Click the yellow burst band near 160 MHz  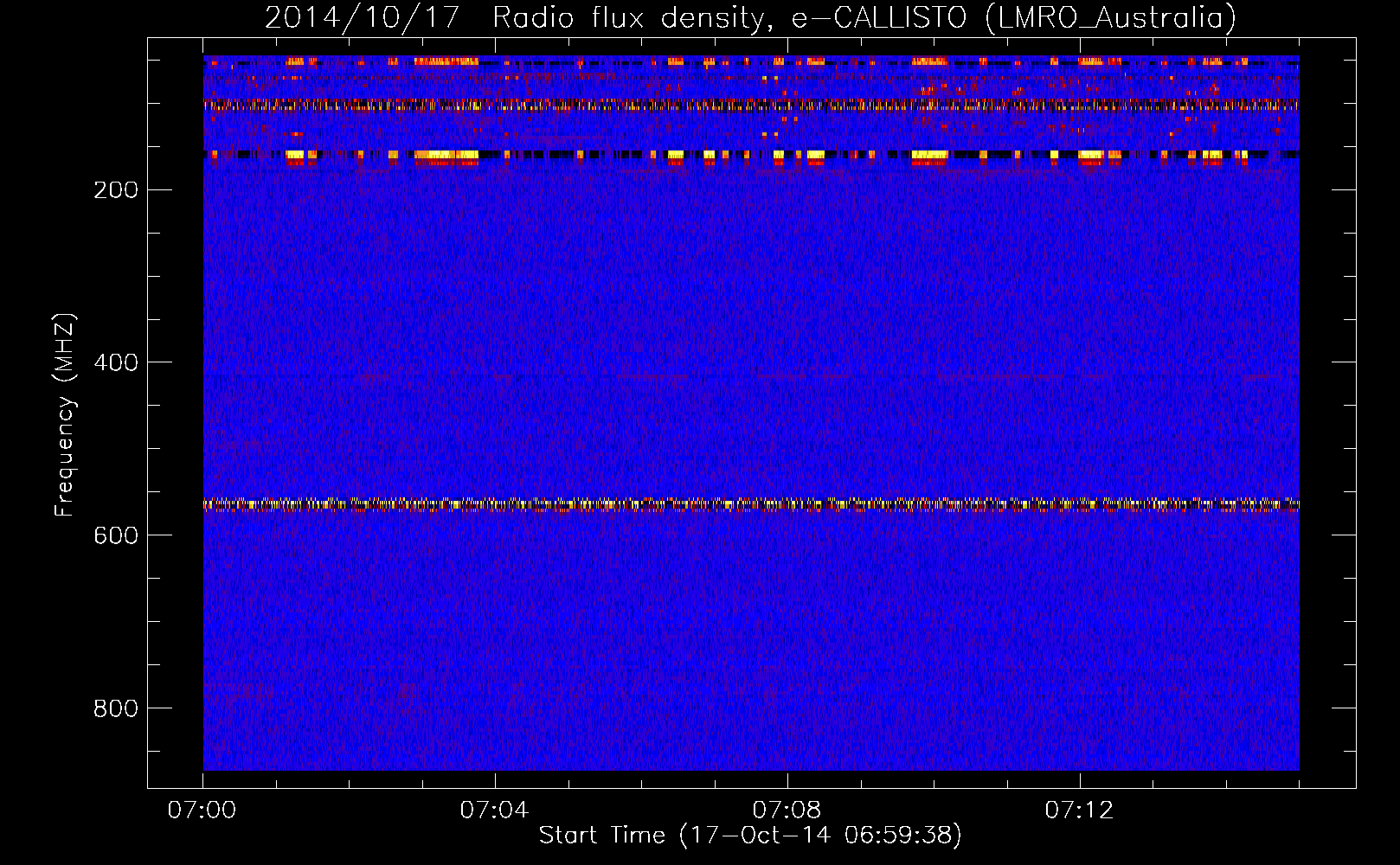(751, 157)
